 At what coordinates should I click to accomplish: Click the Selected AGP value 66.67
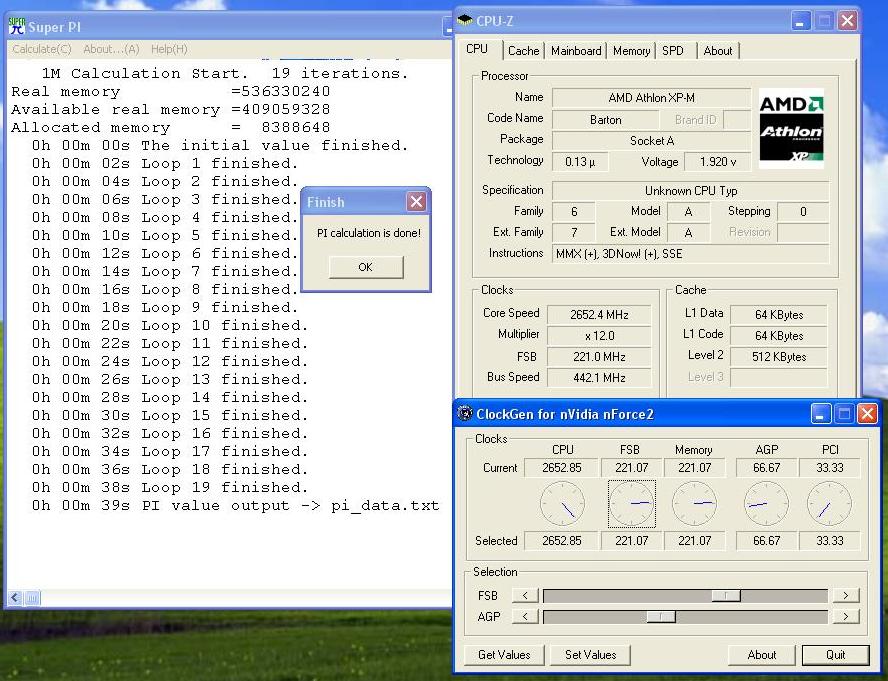pyautogui.click(x=766, y=540)
